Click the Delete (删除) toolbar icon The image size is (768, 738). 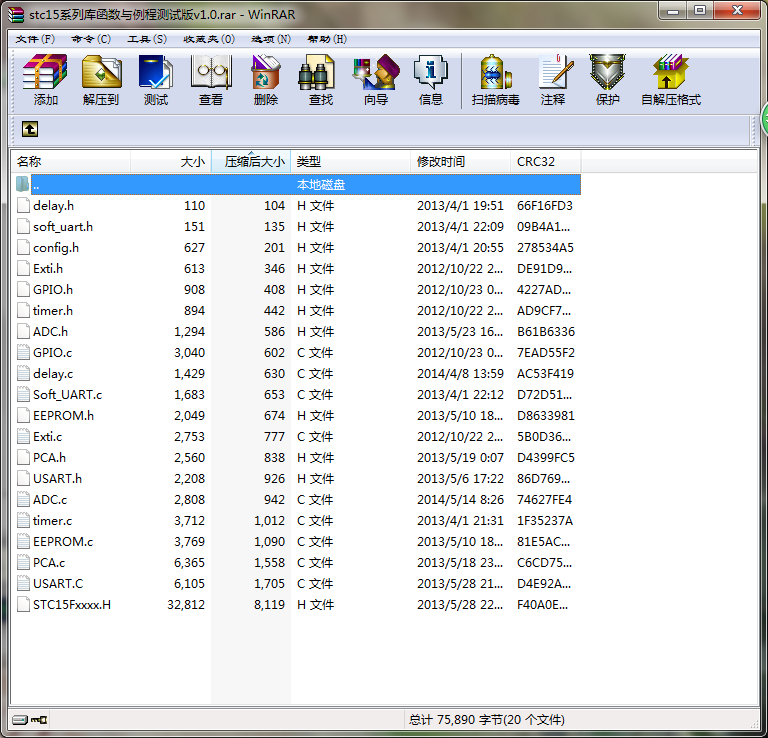[265, 80]
